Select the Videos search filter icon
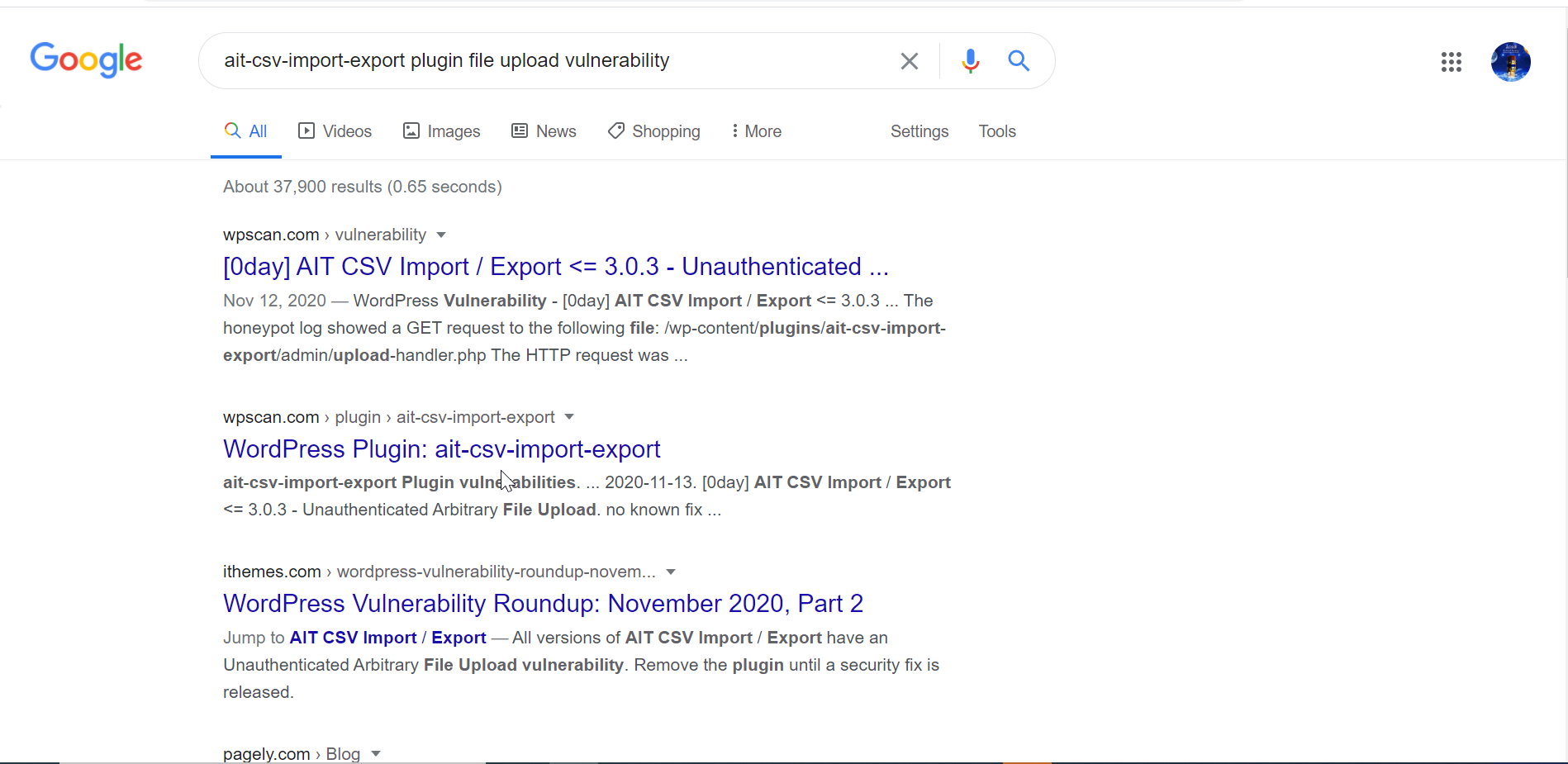1568x764 pixels. coord(306,131)
